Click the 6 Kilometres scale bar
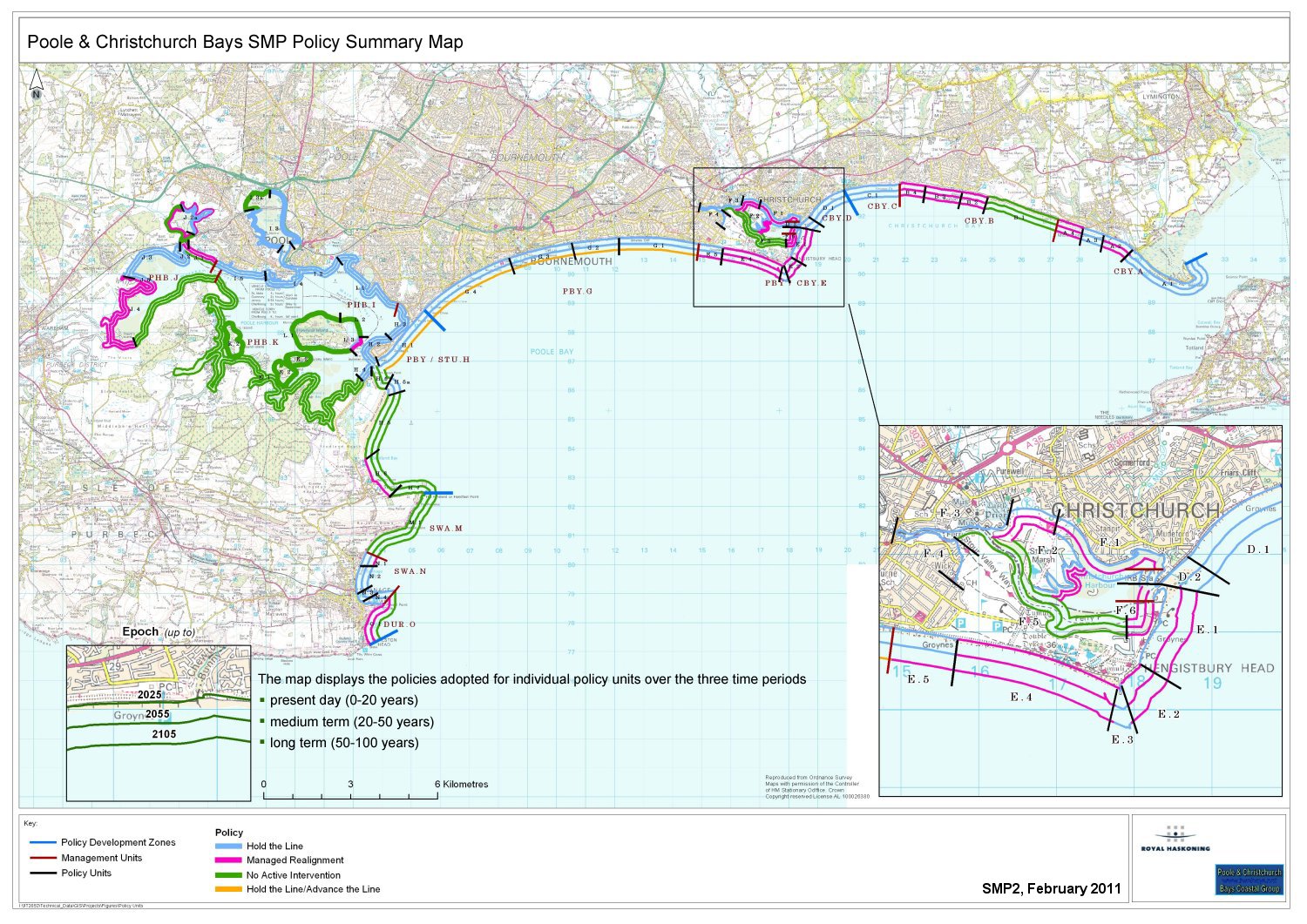1307x924 pixels. pos(350,794)
